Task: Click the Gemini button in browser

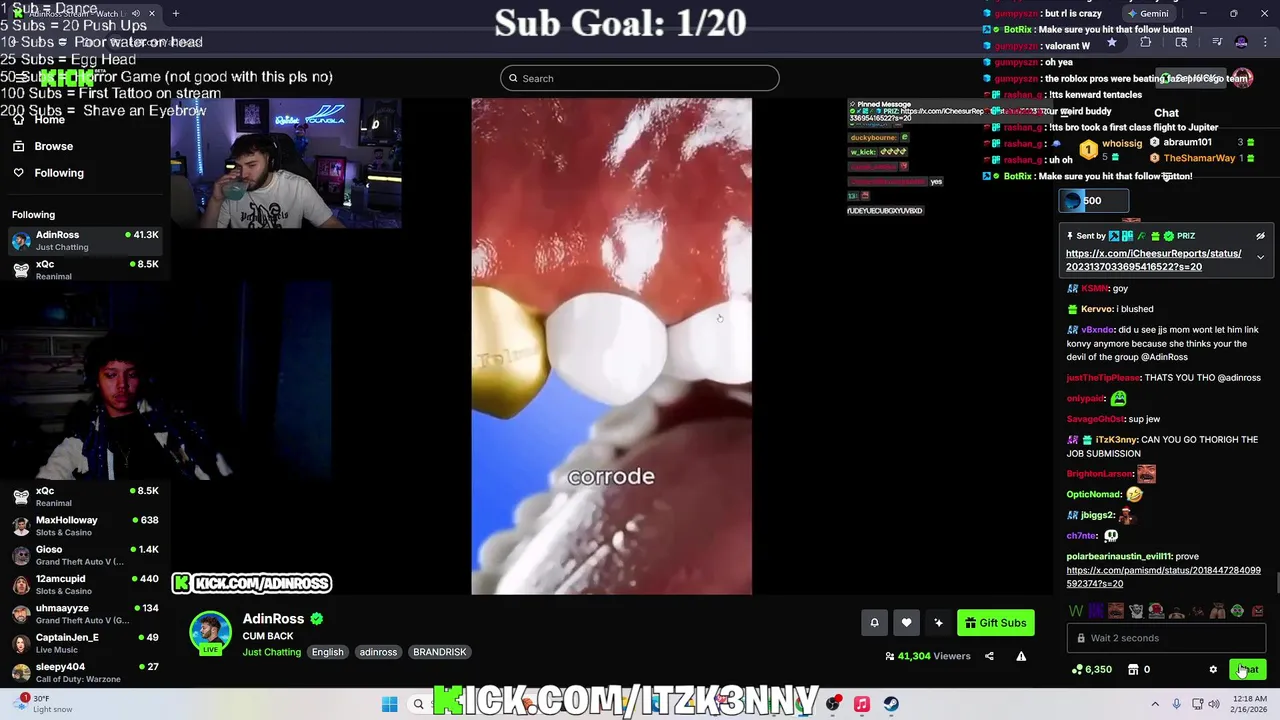Action: [x=1147, y=14]
